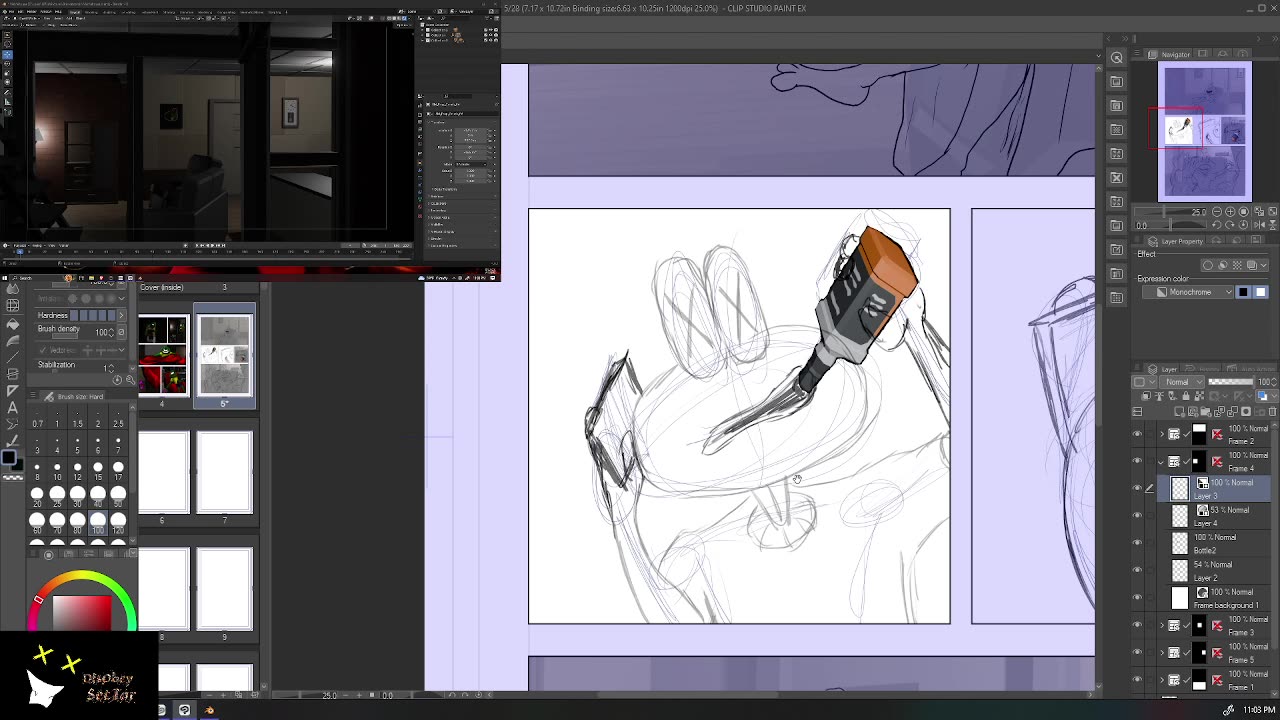Open page 4 thumbnail in page manager

[163, 356]
